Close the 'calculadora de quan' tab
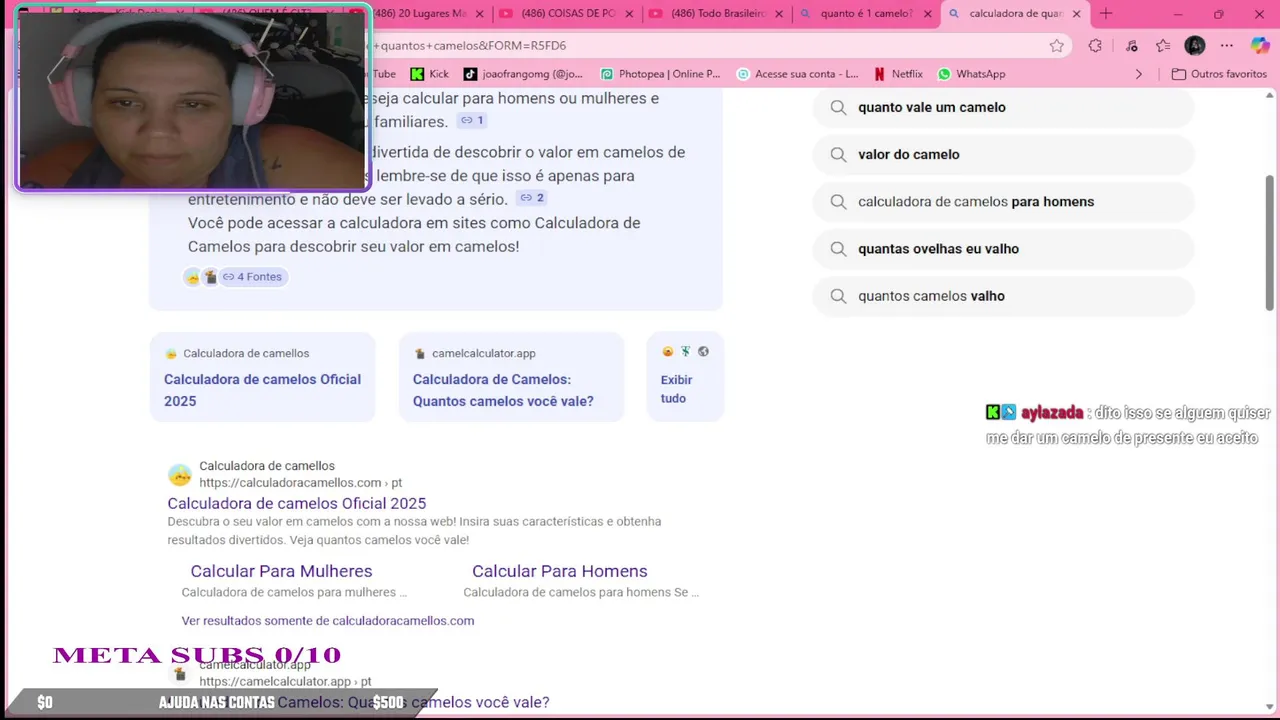The height and width of the screenshot is (720, 1280). click(1077, 14)
